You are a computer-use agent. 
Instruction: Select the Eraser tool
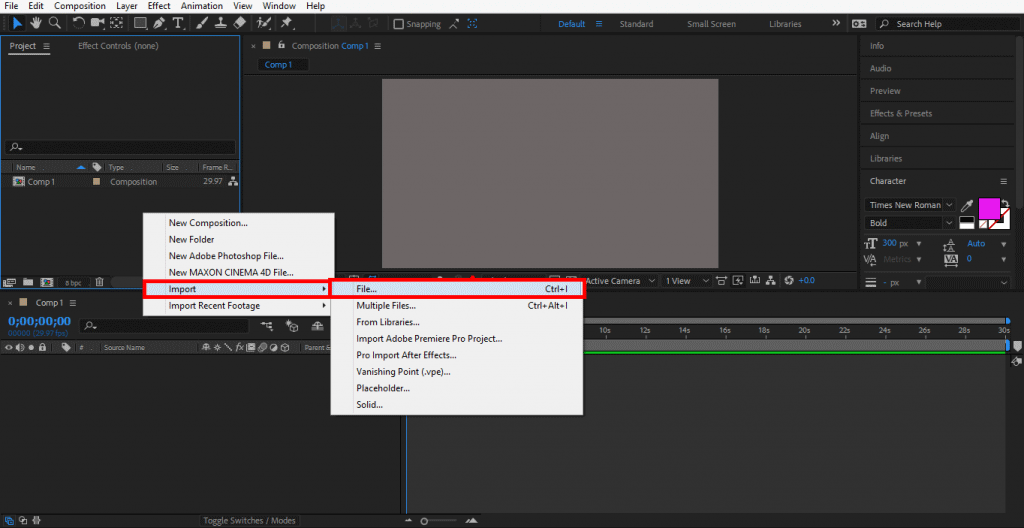(239, 24)
